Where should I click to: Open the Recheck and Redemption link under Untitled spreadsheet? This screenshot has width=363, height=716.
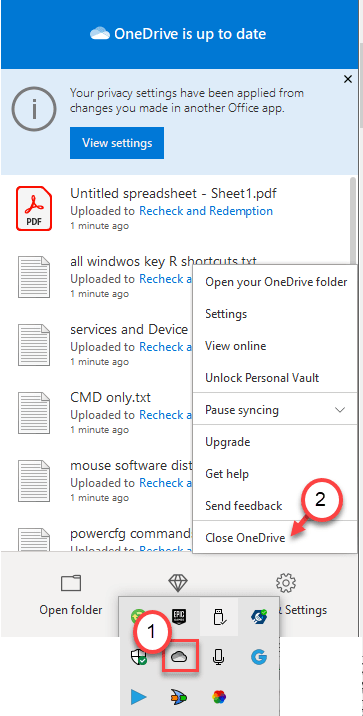click(x=206, y=211)
